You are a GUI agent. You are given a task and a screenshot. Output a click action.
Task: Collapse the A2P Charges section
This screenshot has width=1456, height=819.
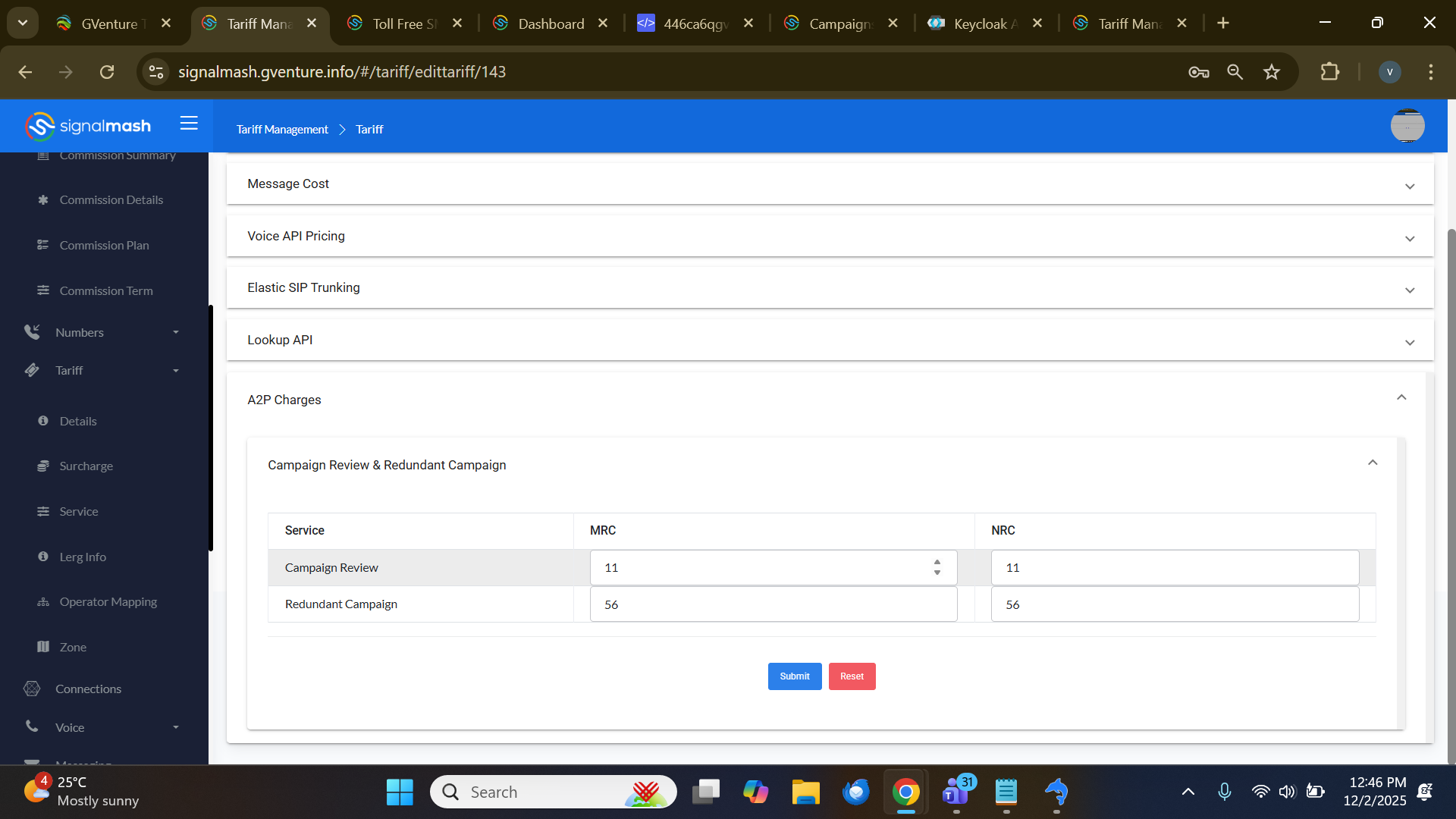coord(1401,397)
